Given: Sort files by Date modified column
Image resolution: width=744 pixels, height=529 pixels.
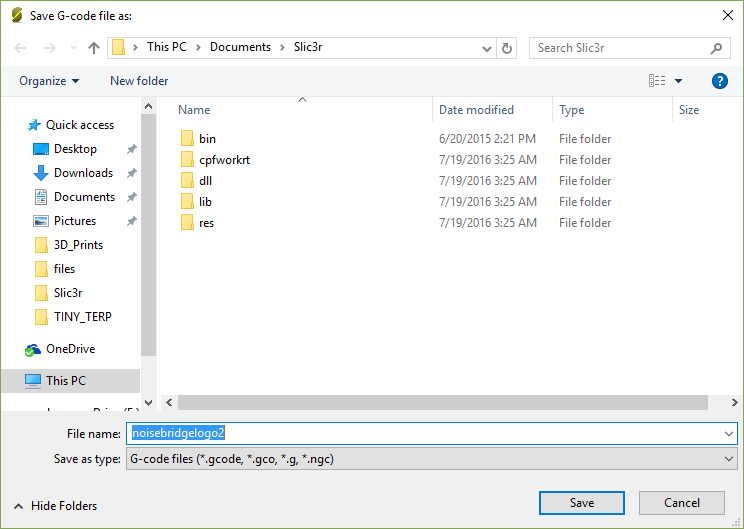Looking at the screenshot, I should [476, 110].
